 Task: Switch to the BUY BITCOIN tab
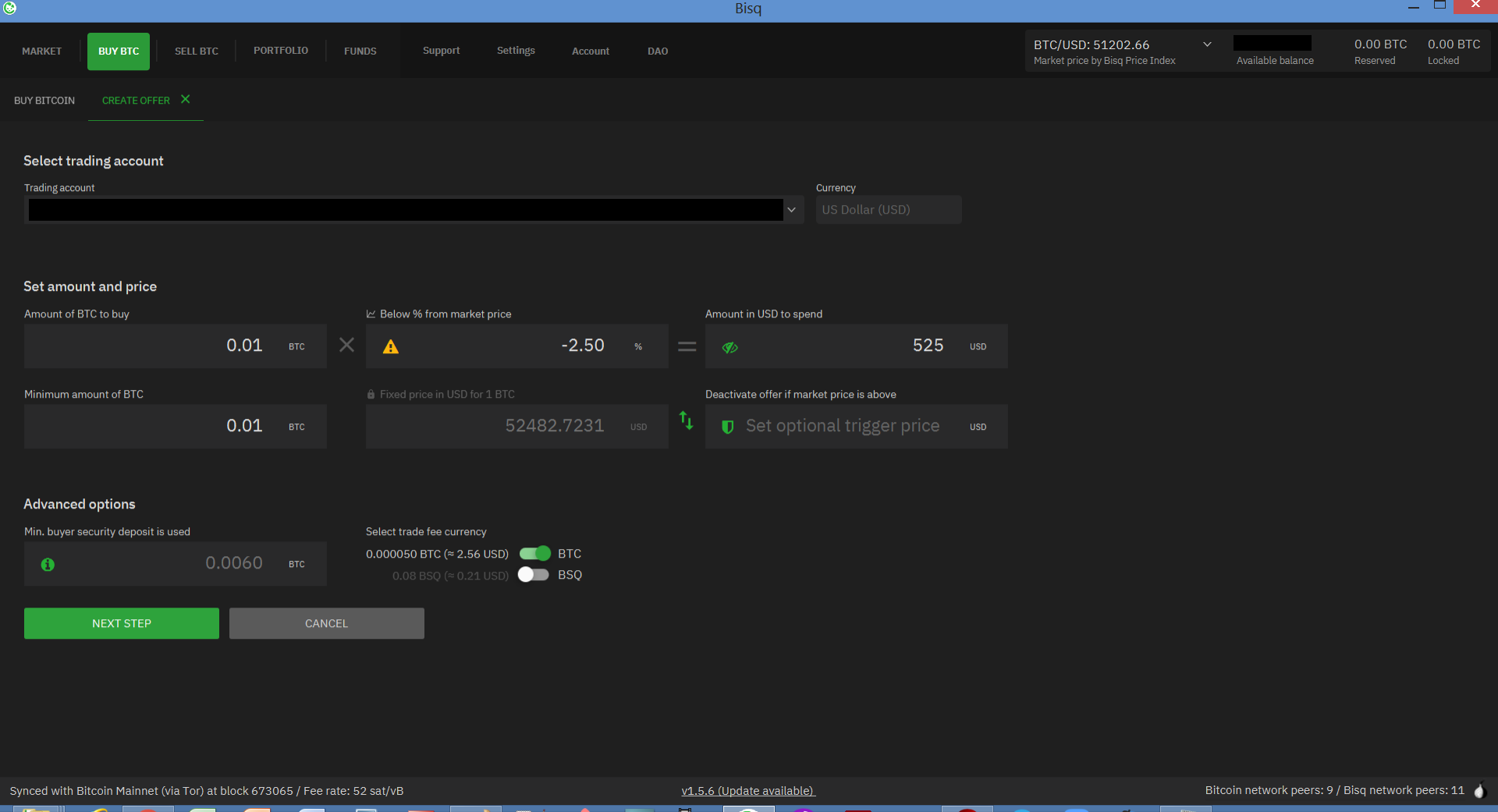tap(44, 100)
